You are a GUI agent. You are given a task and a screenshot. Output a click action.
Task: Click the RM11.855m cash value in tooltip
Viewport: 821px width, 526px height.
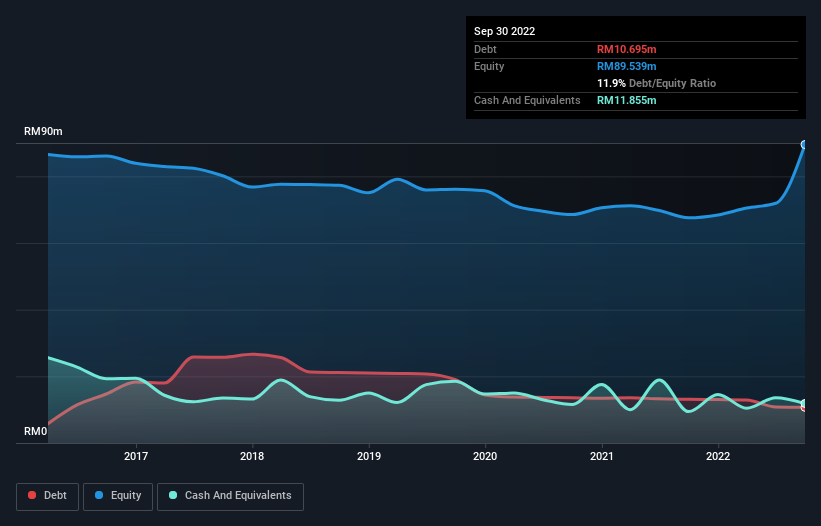click(627, 100)
